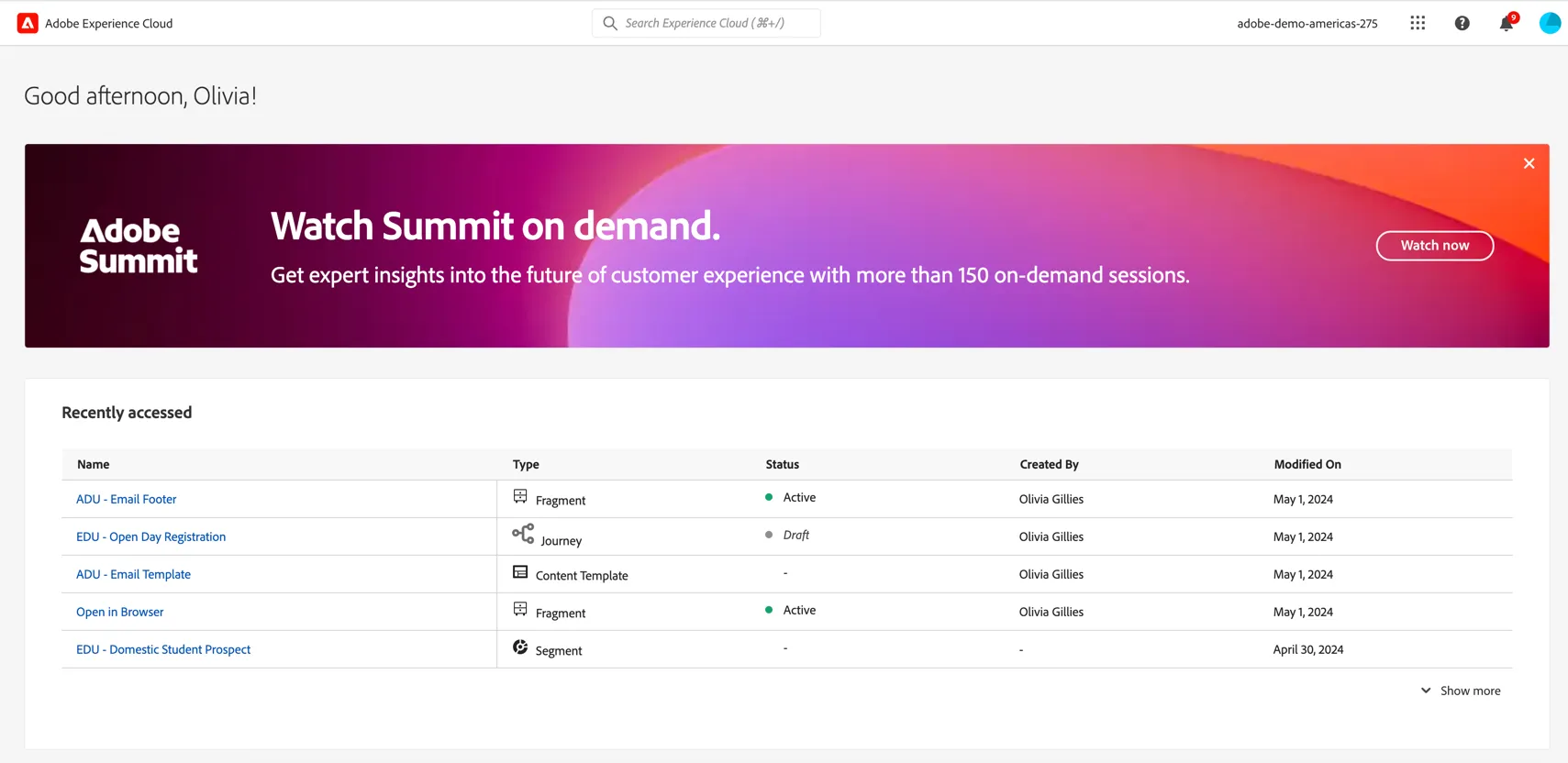This screenshot has width=1568, height=763.
Task: Click the Active status of Open in Browser
Action: coord(799,610)
